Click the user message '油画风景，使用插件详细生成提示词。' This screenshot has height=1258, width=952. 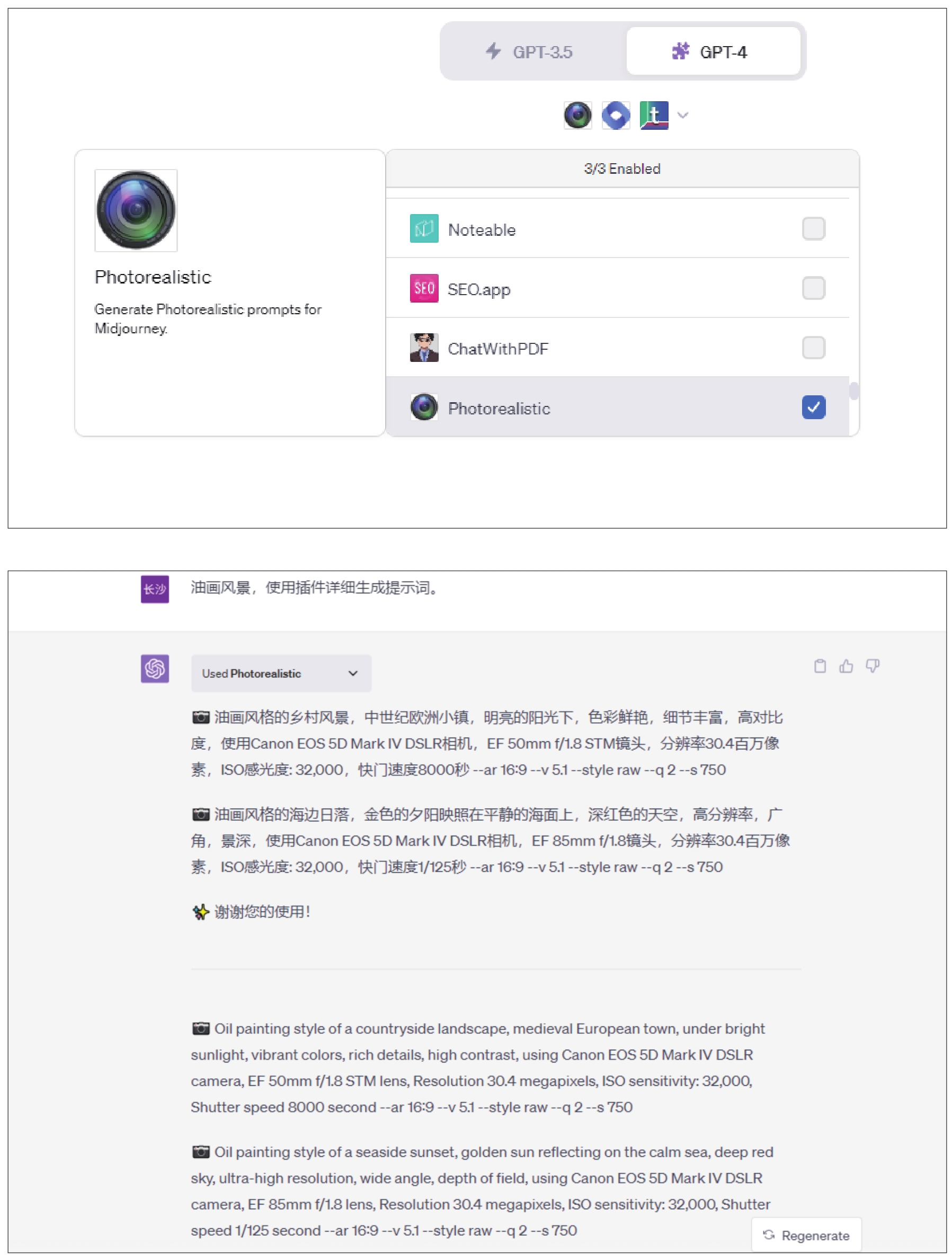(316, 588)
